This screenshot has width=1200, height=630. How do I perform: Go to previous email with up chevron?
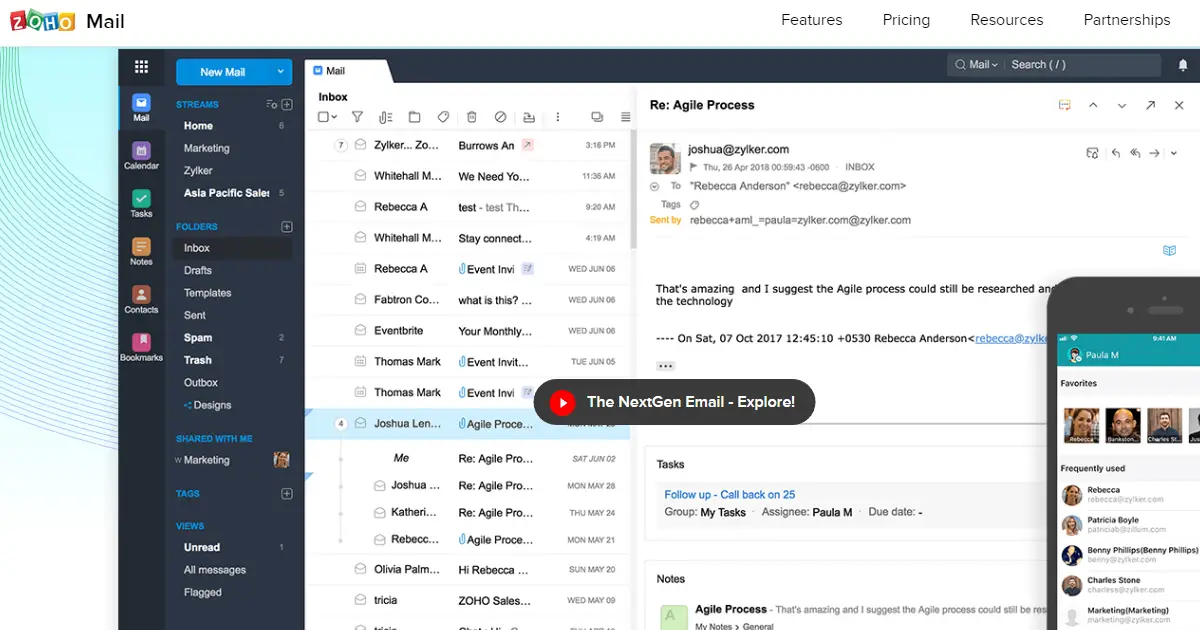pyautogui.click(x=1093, y=105)
